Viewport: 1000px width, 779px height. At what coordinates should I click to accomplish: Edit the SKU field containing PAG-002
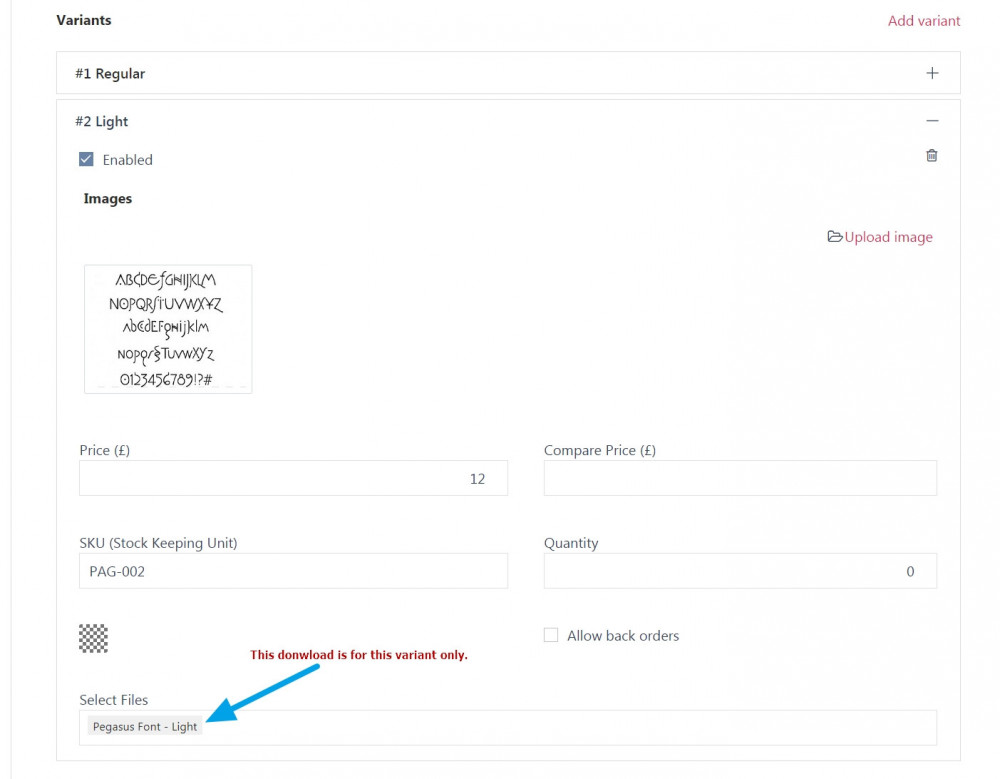tap(293, 571)
